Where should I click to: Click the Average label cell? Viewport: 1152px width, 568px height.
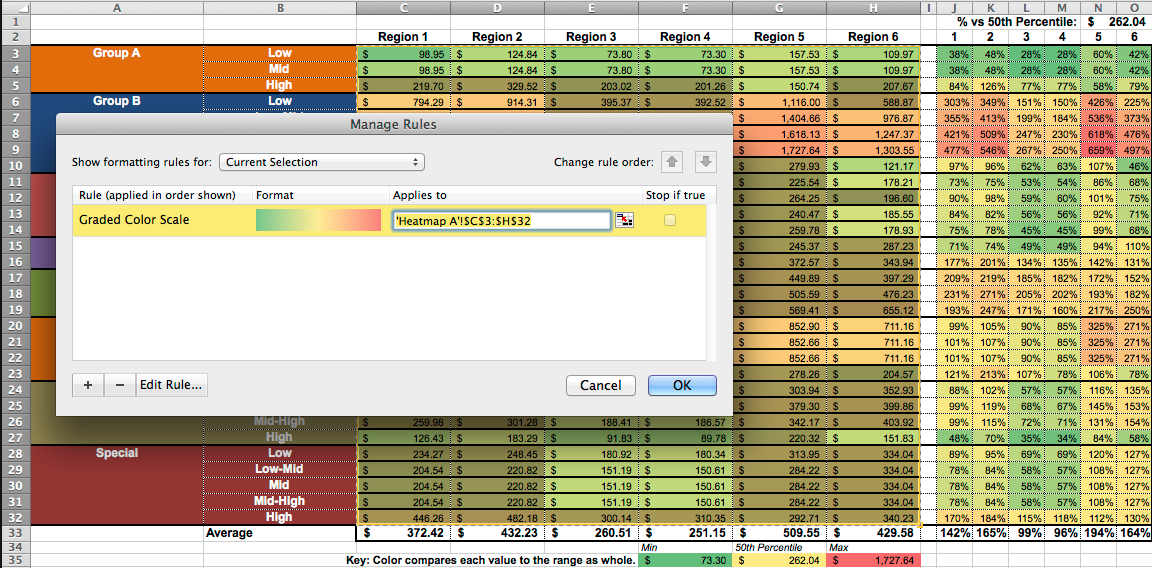pos(280,533)
